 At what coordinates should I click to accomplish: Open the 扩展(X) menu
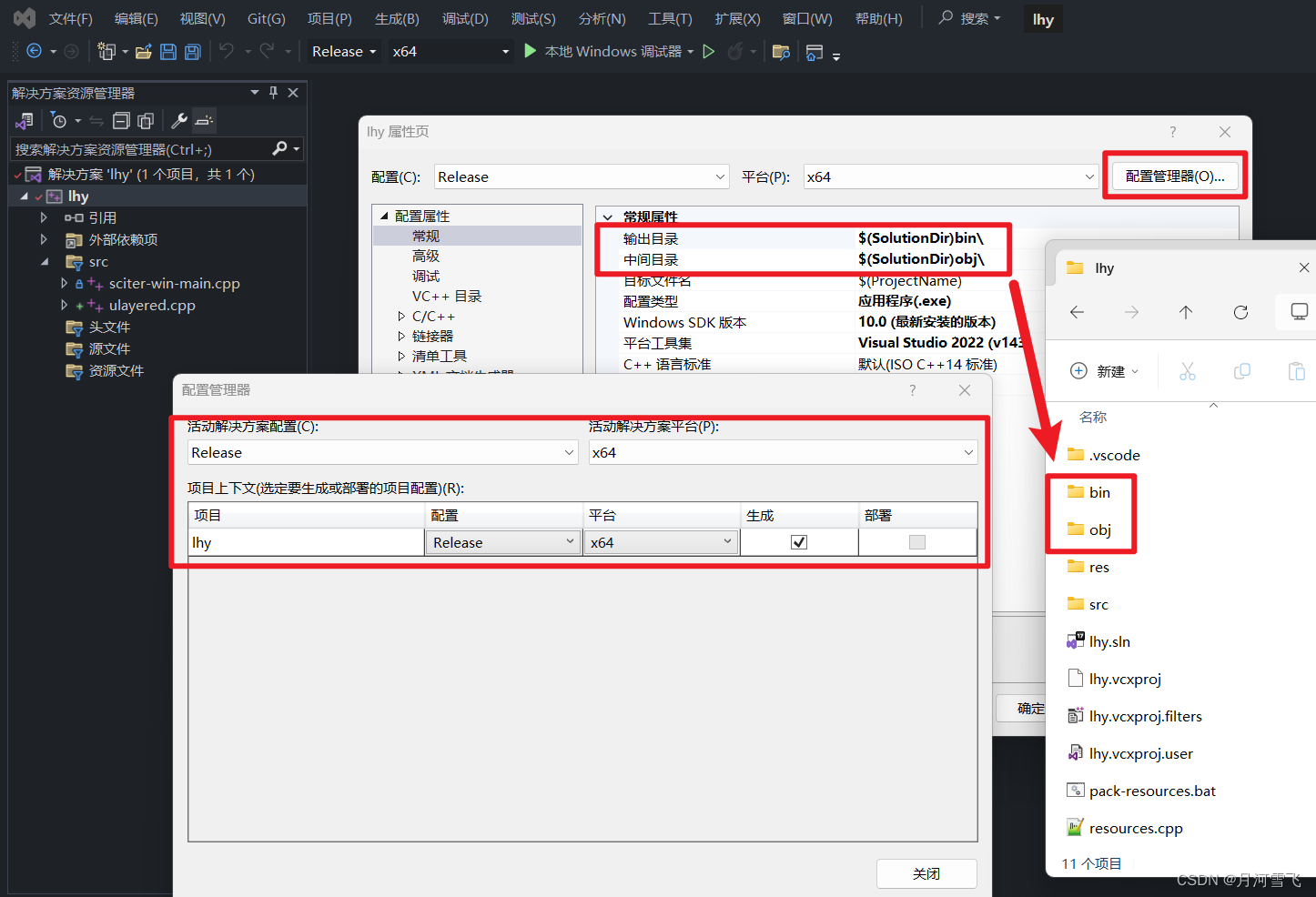pos(737,18)
